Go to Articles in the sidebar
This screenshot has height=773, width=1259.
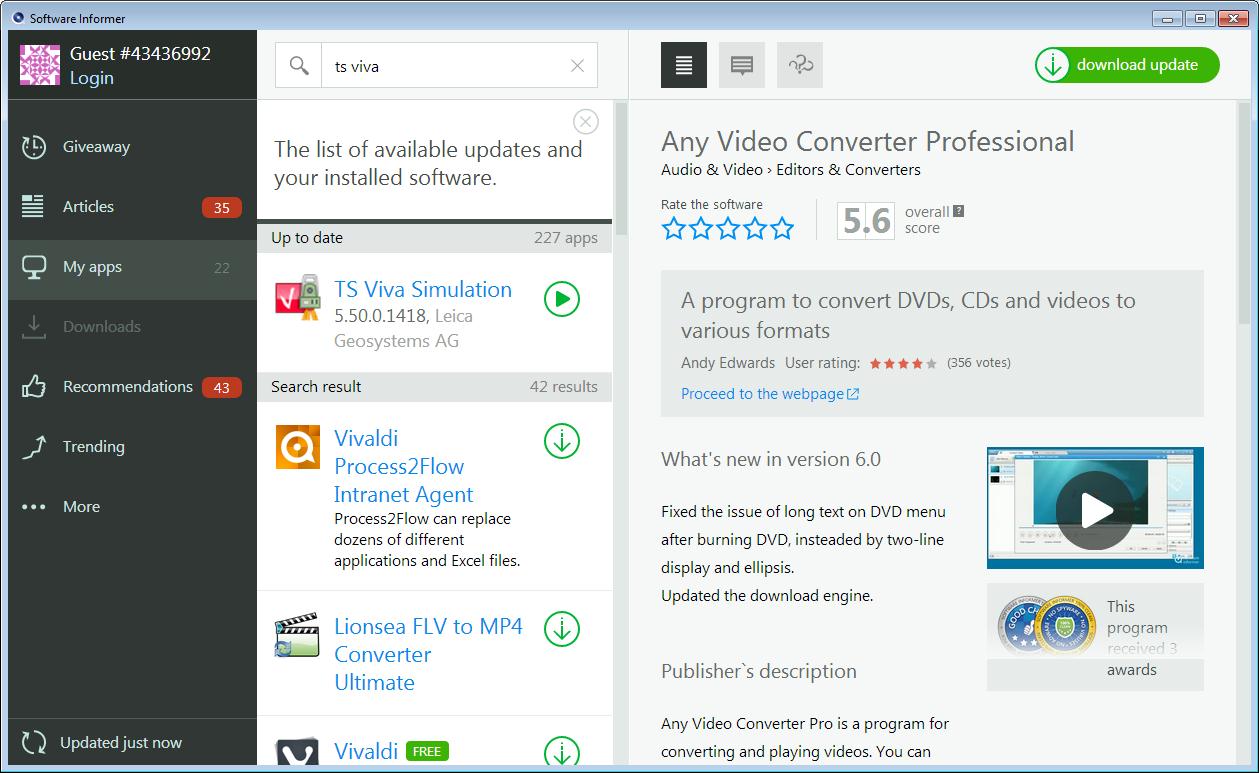(x=88, y=207)
